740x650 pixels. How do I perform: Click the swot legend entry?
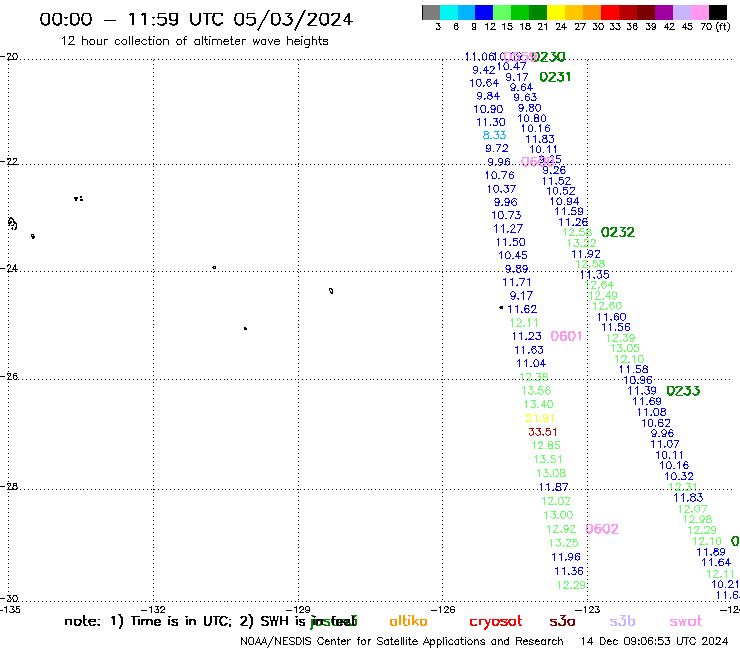pyautogui.click(x=686, y=621)
